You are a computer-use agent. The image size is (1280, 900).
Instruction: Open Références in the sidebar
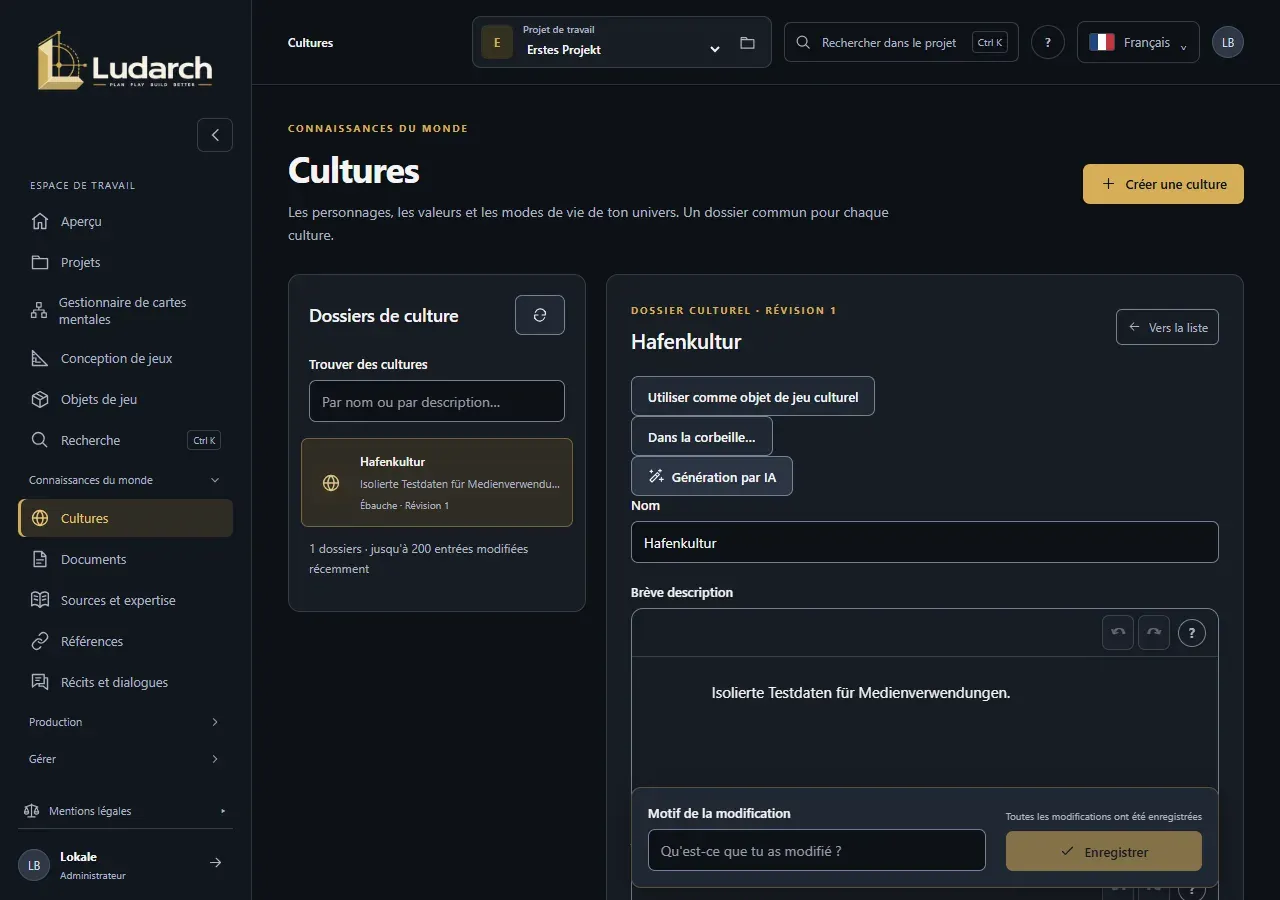pyautogui.click(x=125, y=641)
